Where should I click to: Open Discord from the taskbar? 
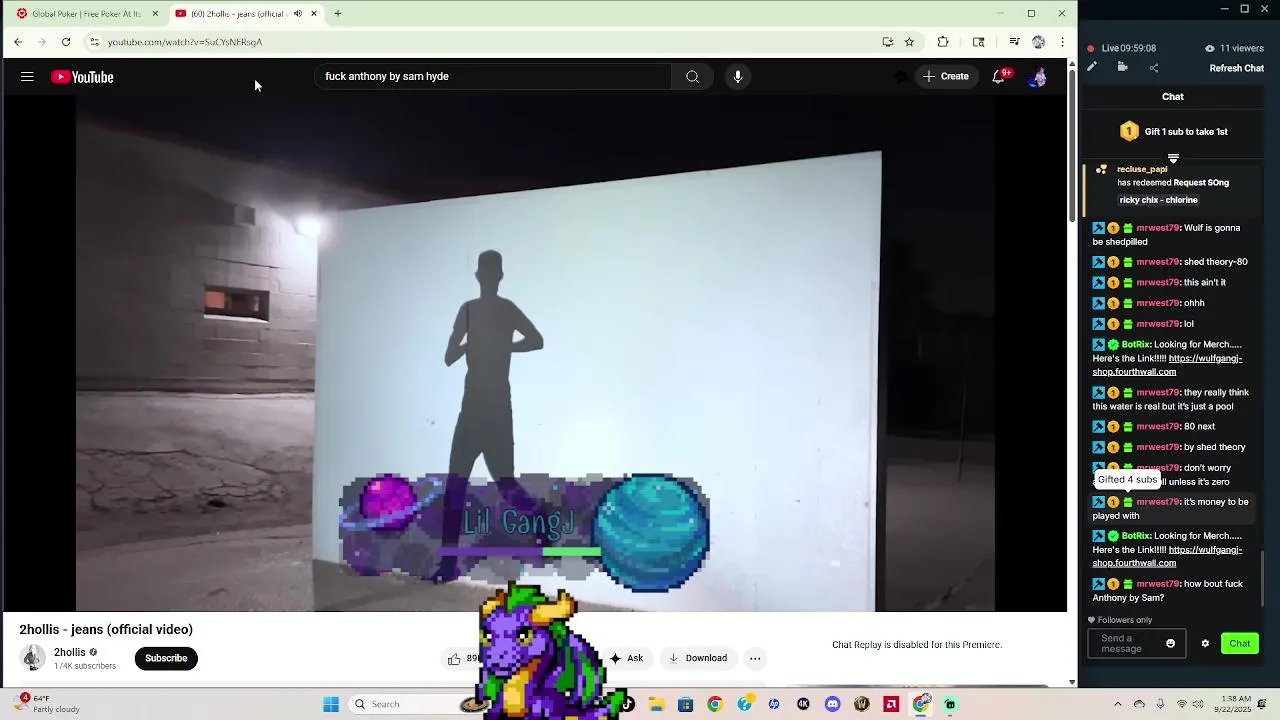coord(833,704)
